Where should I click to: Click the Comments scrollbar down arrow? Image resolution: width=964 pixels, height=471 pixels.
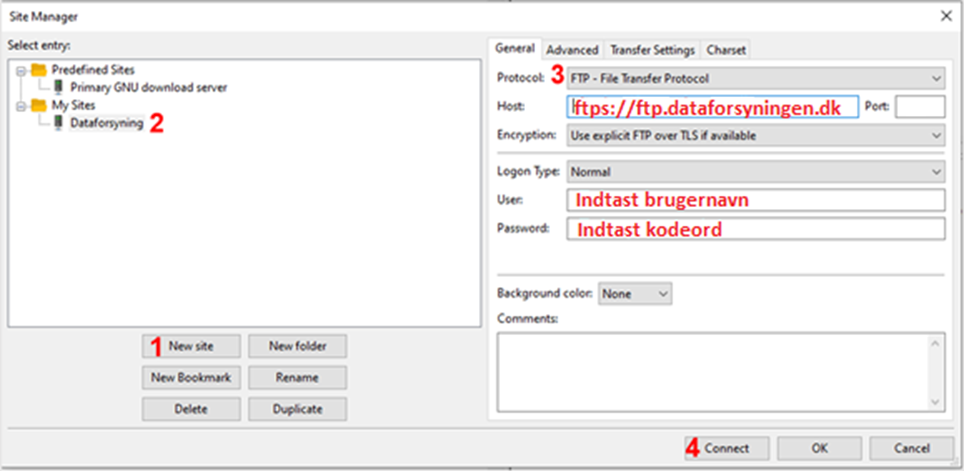[936, 402]
